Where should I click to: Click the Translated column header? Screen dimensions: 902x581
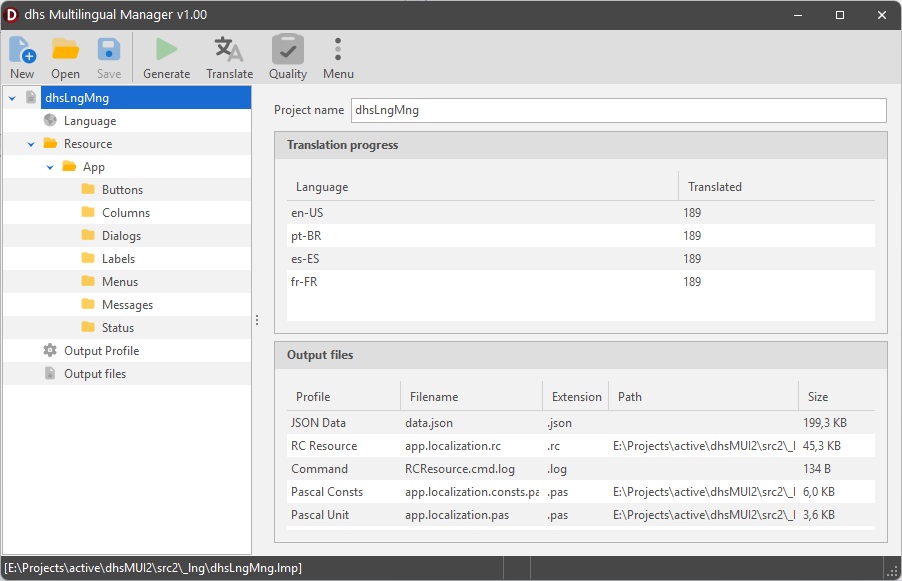pos(714,186)
